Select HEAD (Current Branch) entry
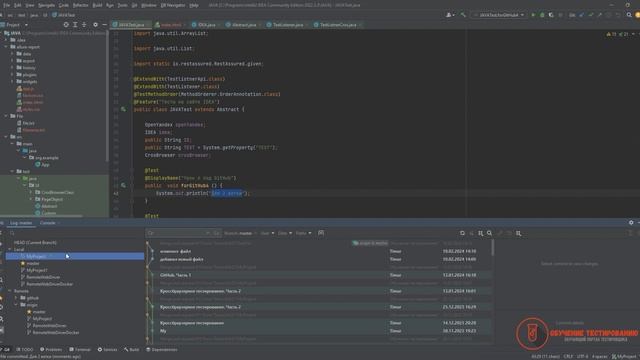This screenshot has width=640, height=360. coord(35,242)
